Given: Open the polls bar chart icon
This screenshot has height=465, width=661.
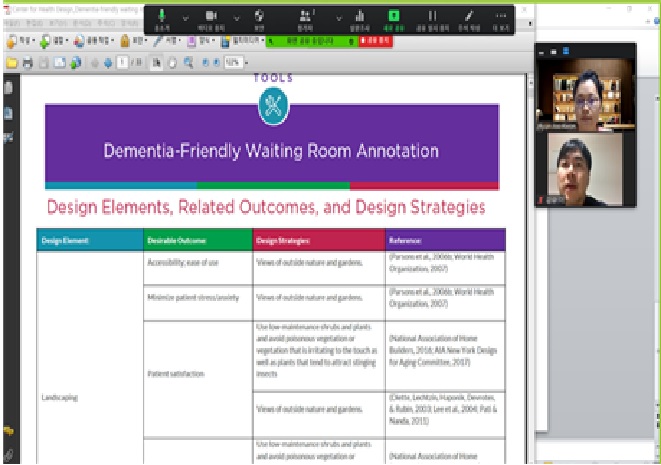Looking at the screenshot, I should 360,18.
